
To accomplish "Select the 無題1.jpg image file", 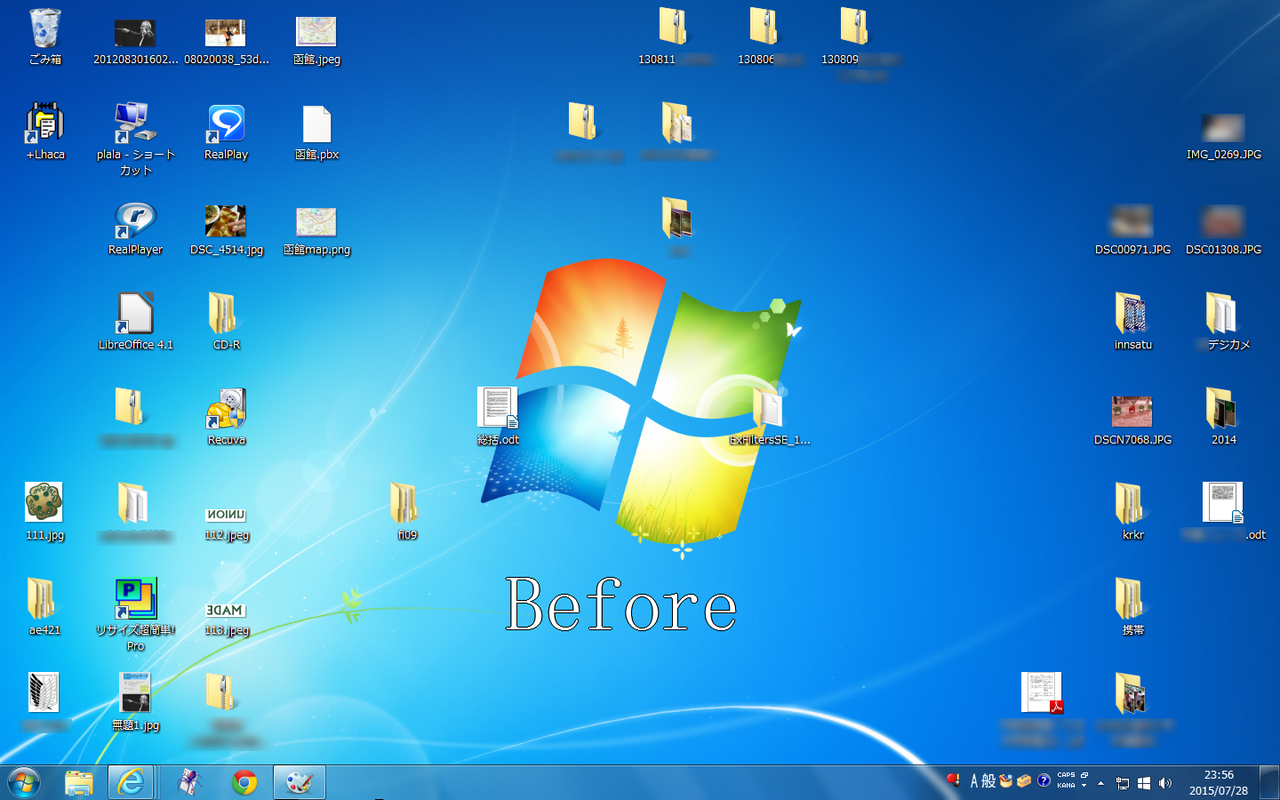I will [135, 693].
